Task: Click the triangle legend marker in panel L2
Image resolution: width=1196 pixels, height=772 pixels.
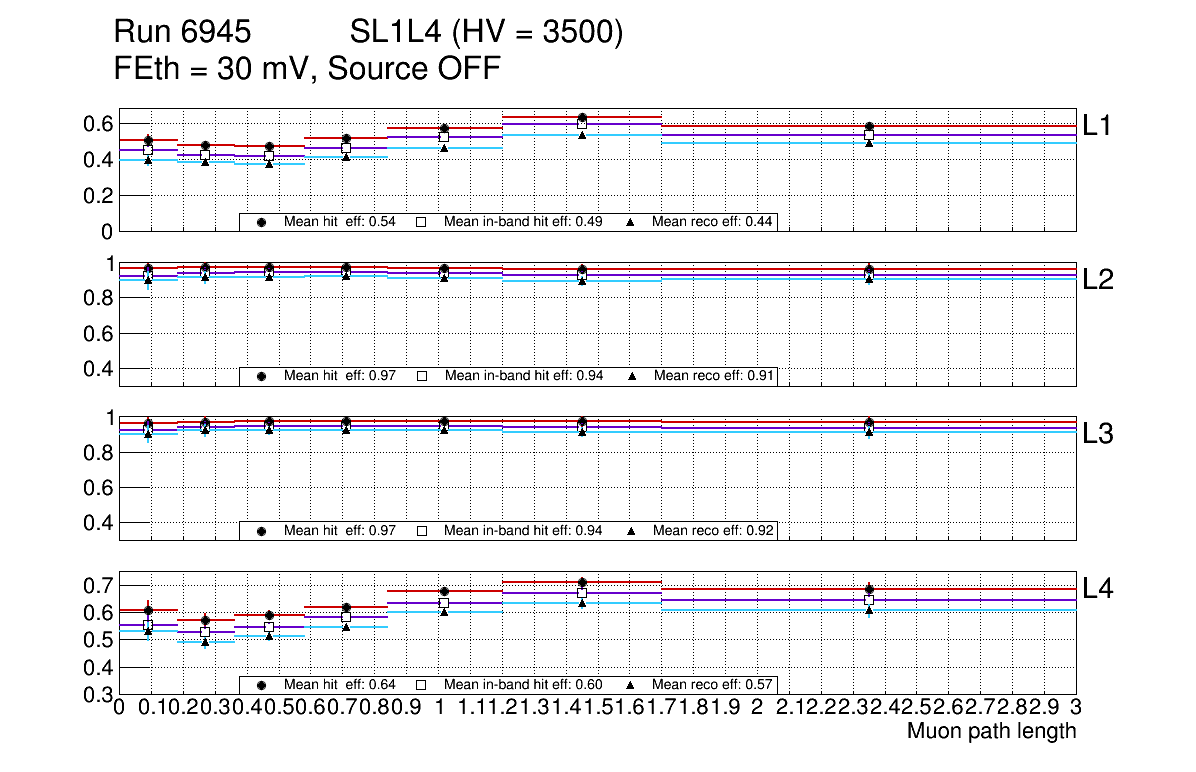Action: [x=632, y=376]
